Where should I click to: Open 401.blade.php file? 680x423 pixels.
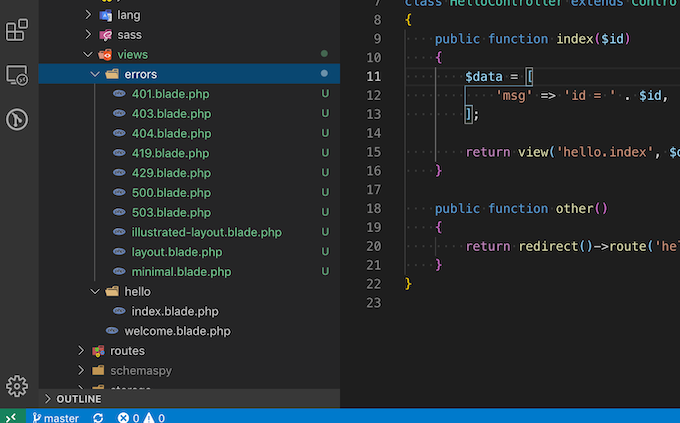click(x=170, y=94)
